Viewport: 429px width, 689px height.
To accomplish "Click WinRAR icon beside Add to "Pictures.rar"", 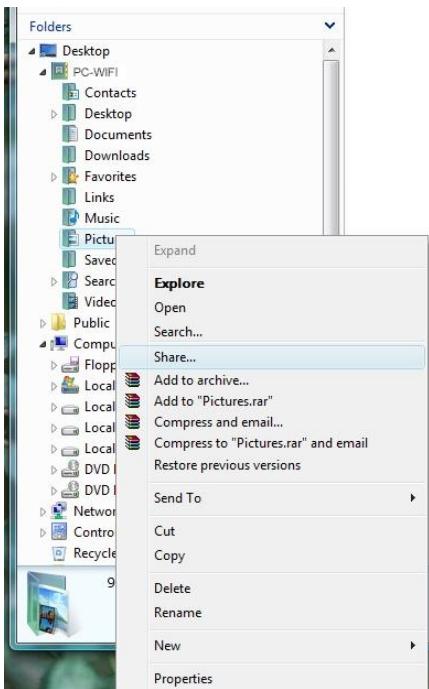I will click(x=132, y=401).
